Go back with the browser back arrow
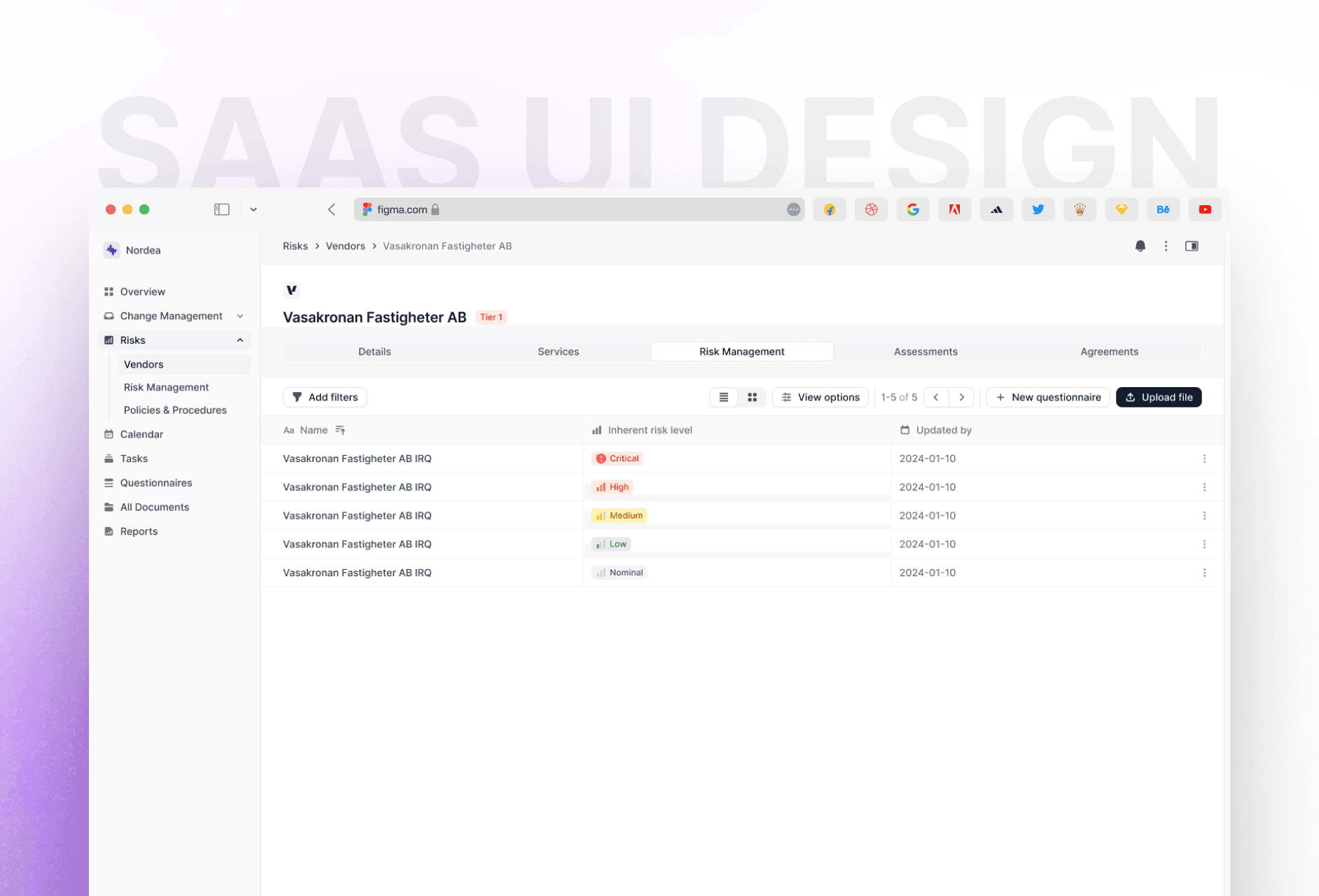Viewport: 1319px width, 896px height. click(332, 209)
